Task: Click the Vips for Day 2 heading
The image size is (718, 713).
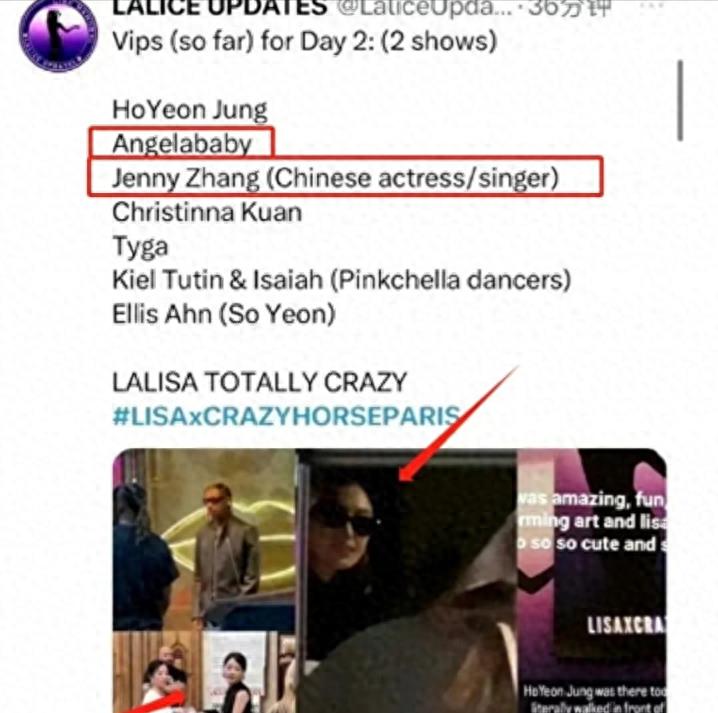Action: 305,41
